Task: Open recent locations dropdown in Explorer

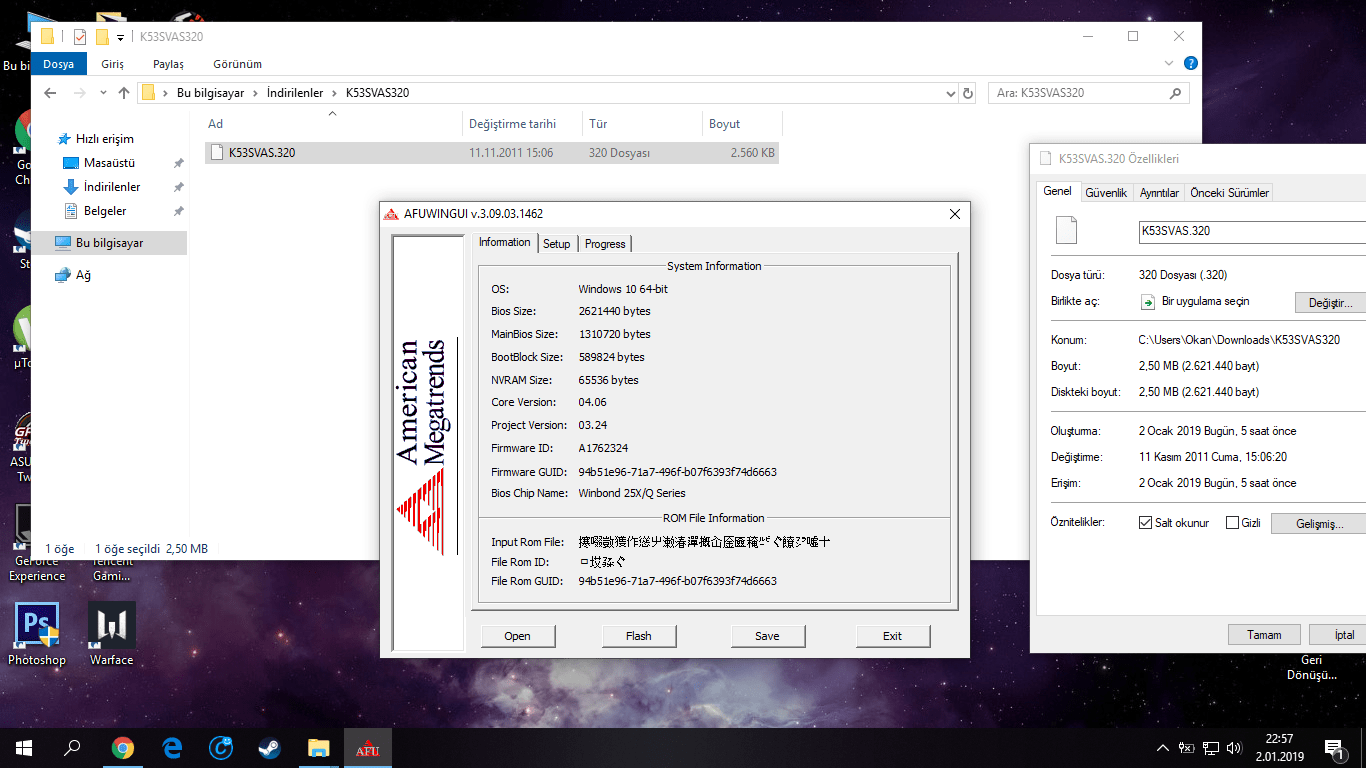Action: pyautogui.click(x=103, y=93)
